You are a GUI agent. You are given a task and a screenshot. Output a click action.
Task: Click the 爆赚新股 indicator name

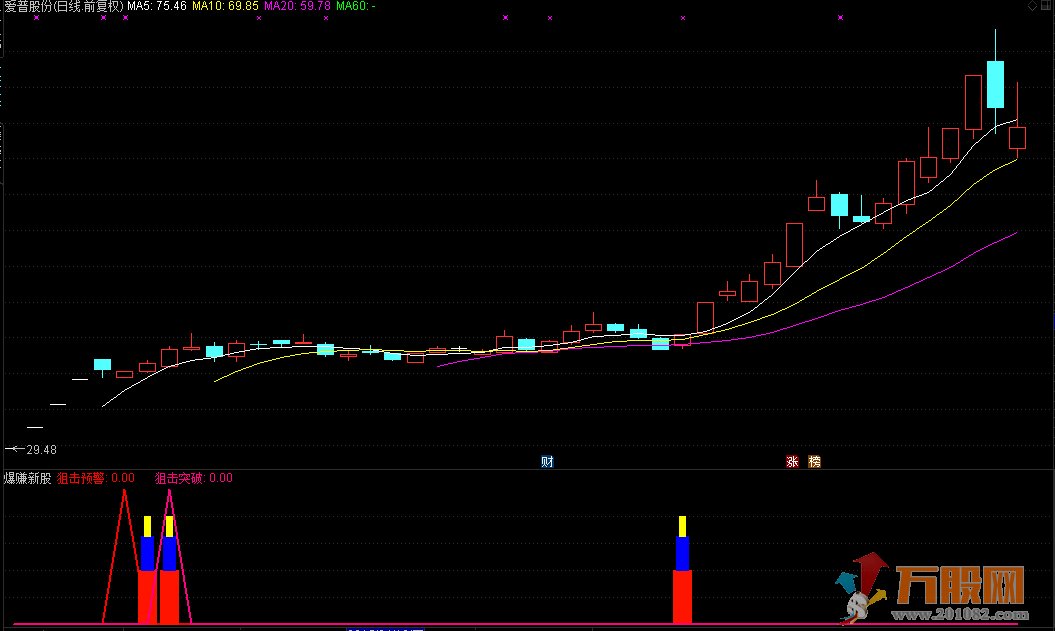click(28, 478)
